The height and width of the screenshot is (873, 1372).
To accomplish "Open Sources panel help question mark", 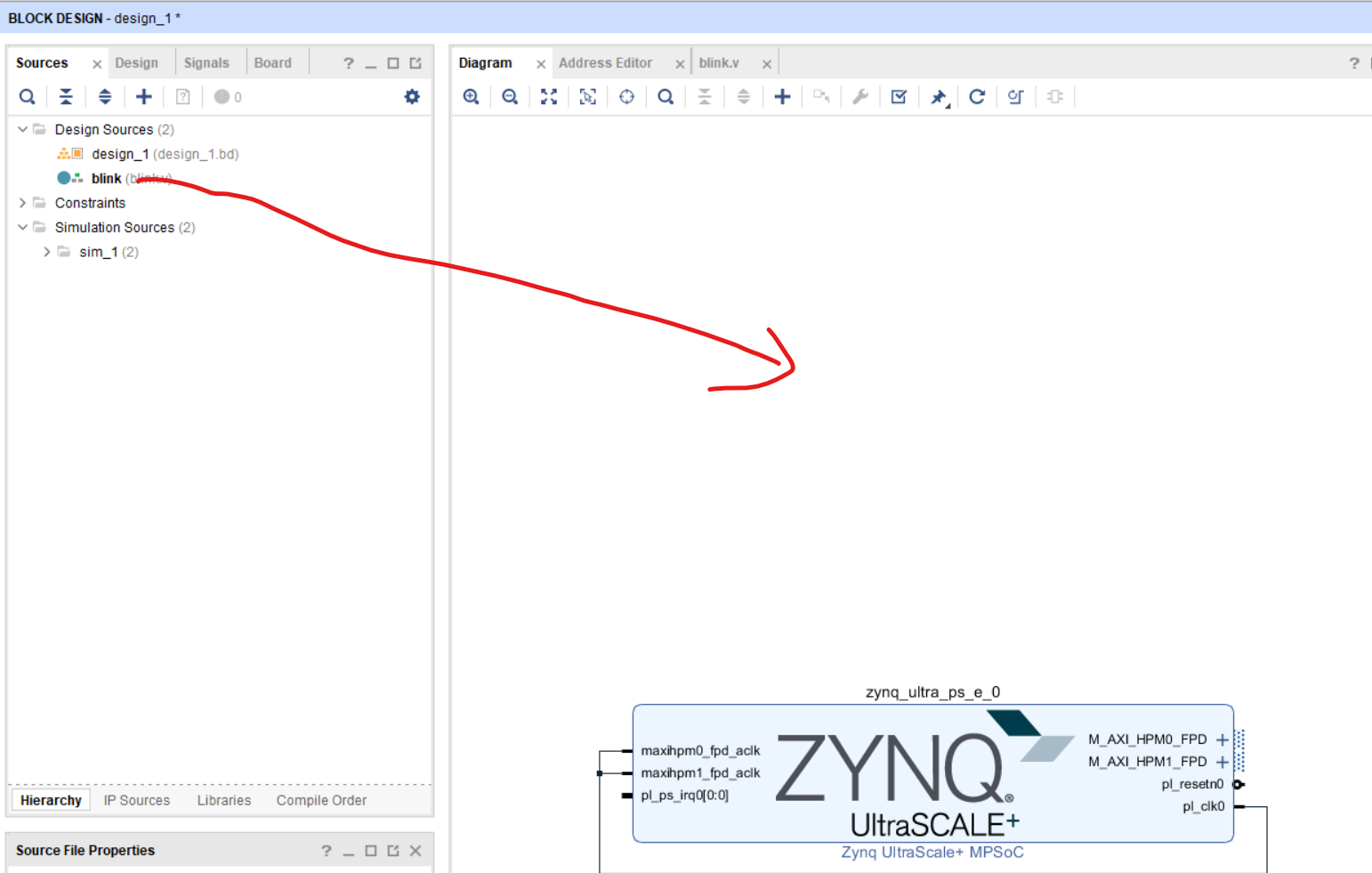I will coord(349,63).
